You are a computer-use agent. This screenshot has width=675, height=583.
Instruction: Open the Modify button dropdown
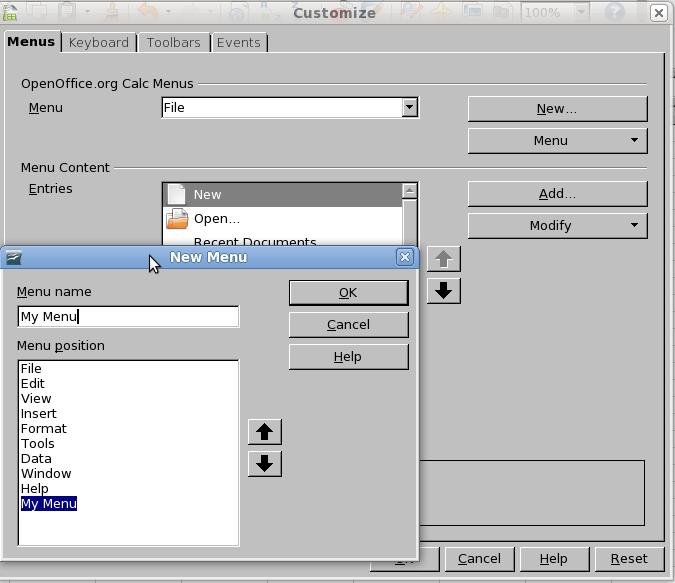pyautogui.click(x=557, y=225)
